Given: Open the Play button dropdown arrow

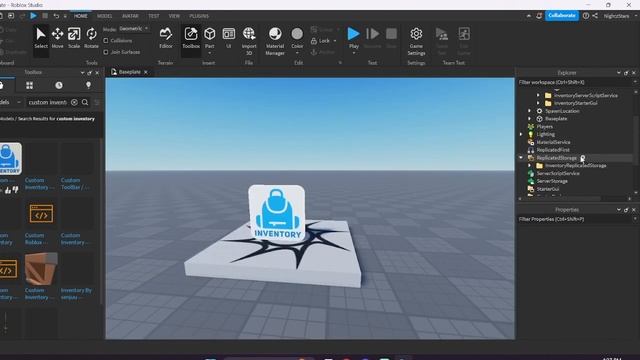Looking at the screenshot, I should click(353, 53).
